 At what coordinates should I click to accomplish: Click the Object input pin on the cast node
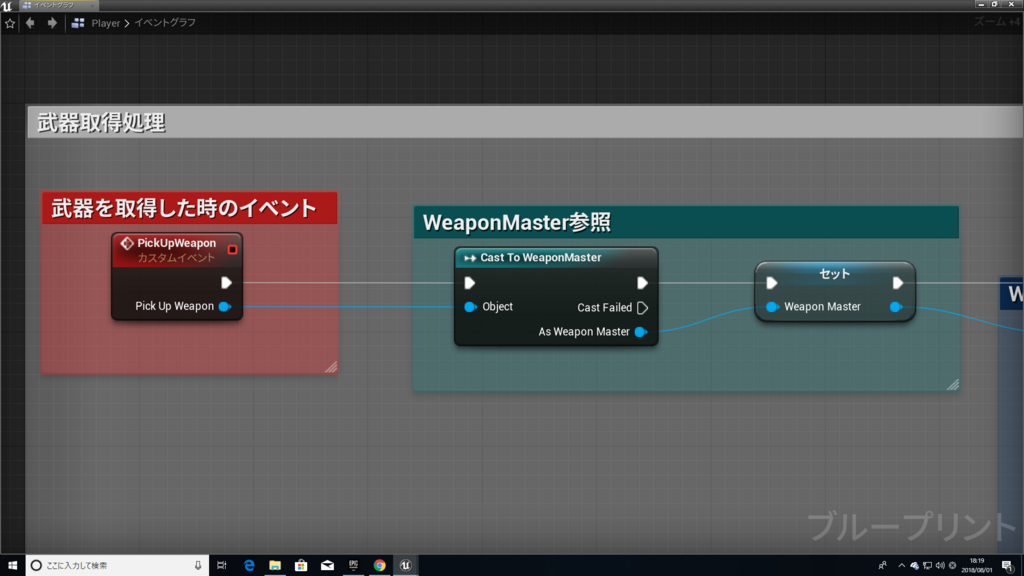point(470,307)
